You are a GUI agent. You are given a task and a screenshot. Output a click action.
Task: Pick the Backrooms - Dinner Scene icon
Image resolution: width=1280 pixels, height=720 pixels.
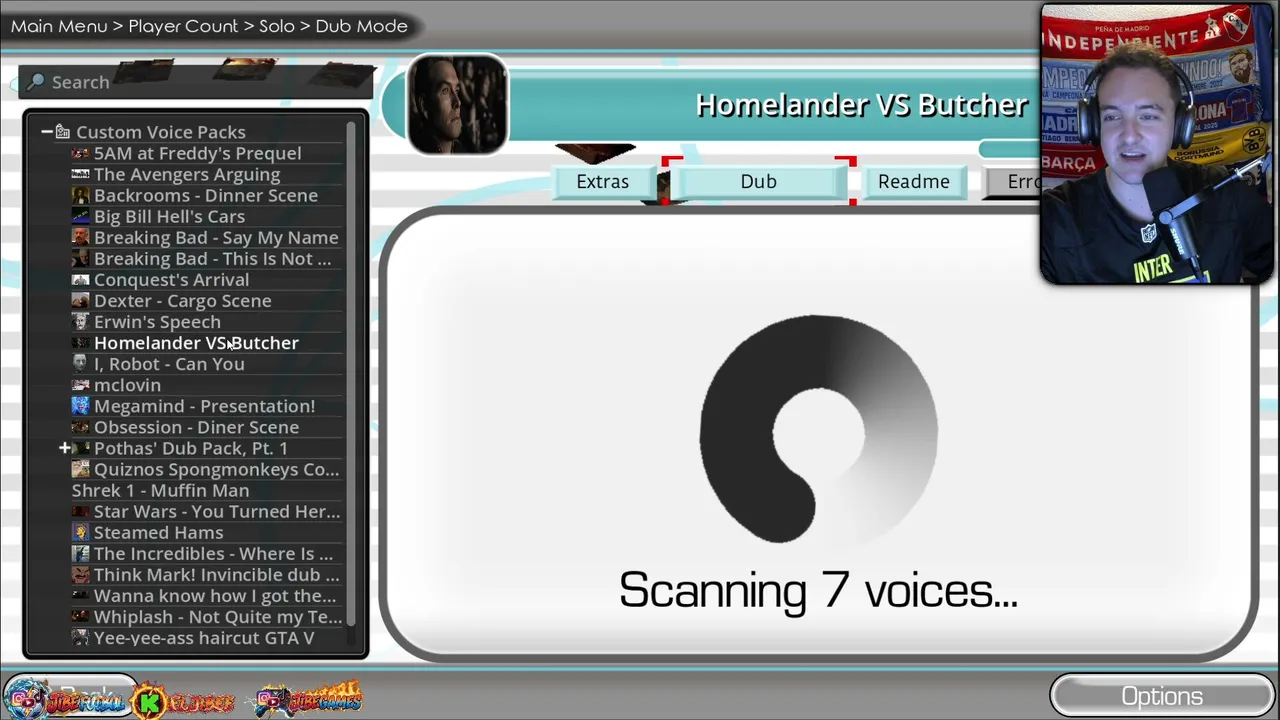80,195
